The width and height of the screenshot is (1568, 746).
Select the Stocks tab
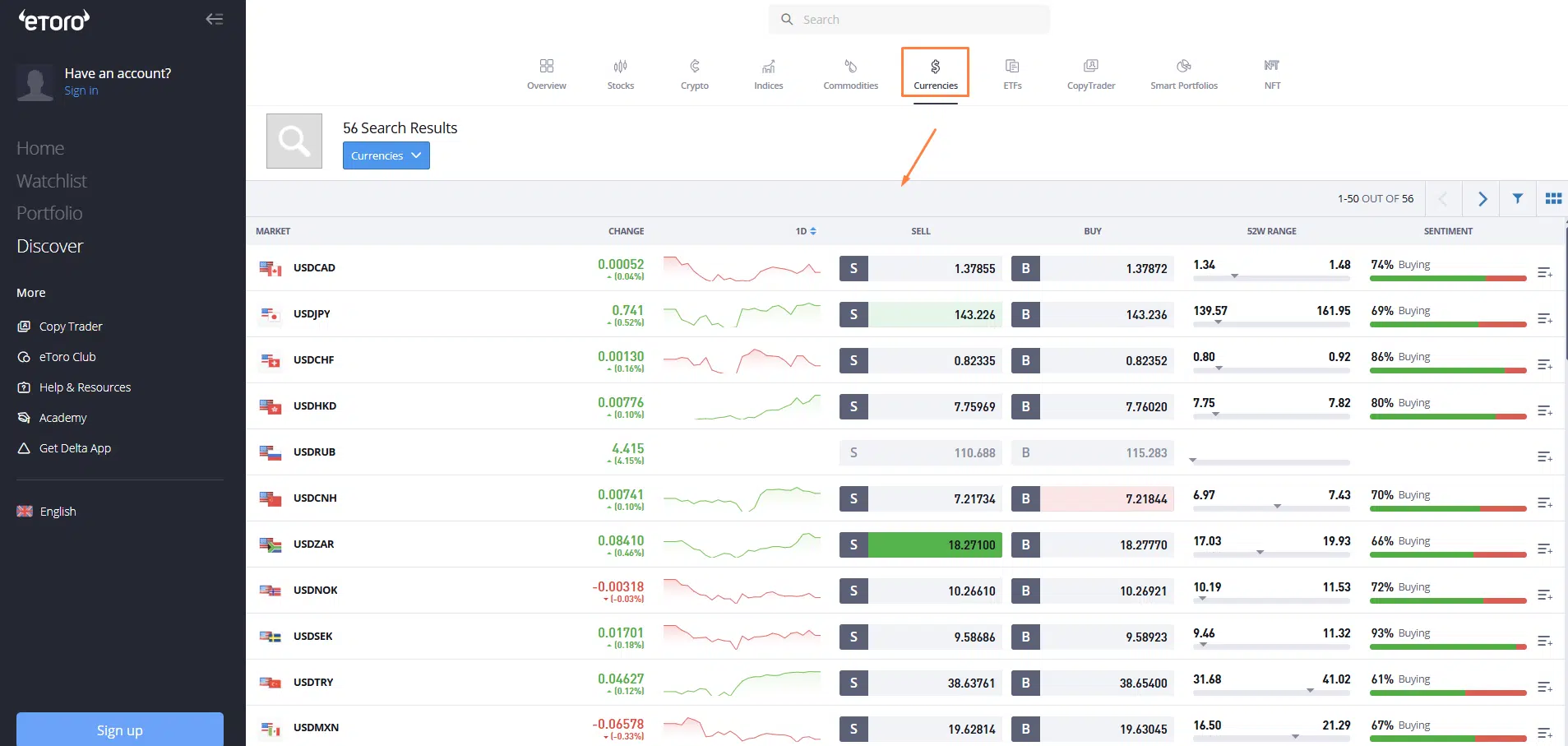(x=621, y=74)
